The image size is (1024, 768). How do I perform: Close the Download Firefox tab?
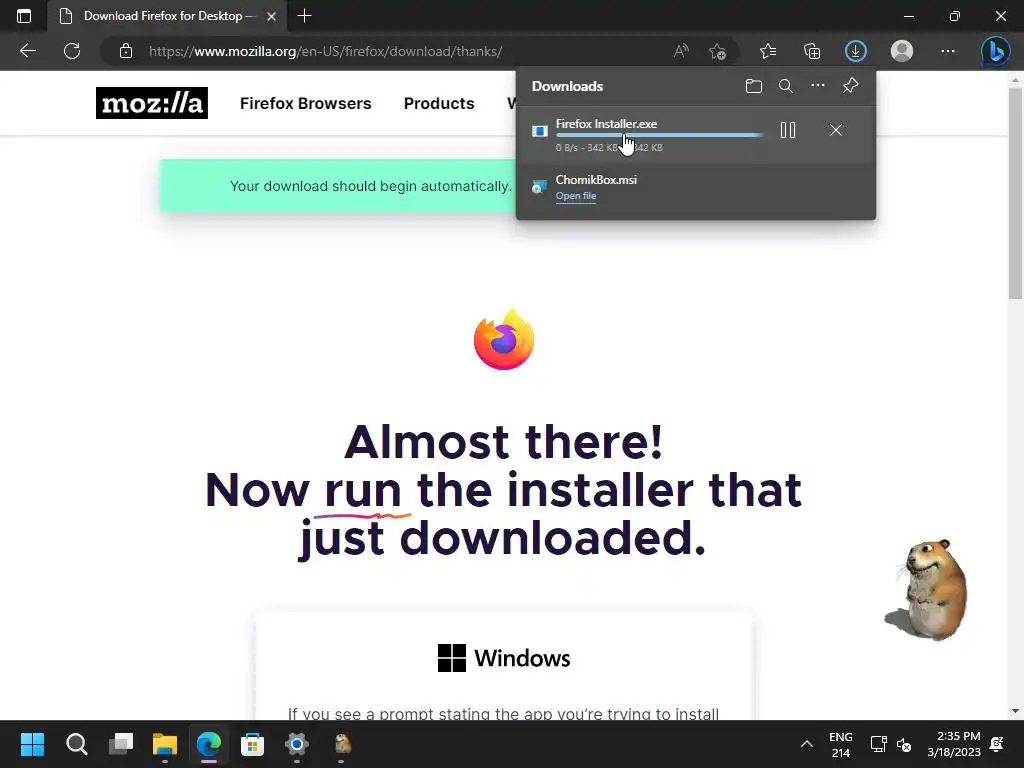click(x=272, y=16)
